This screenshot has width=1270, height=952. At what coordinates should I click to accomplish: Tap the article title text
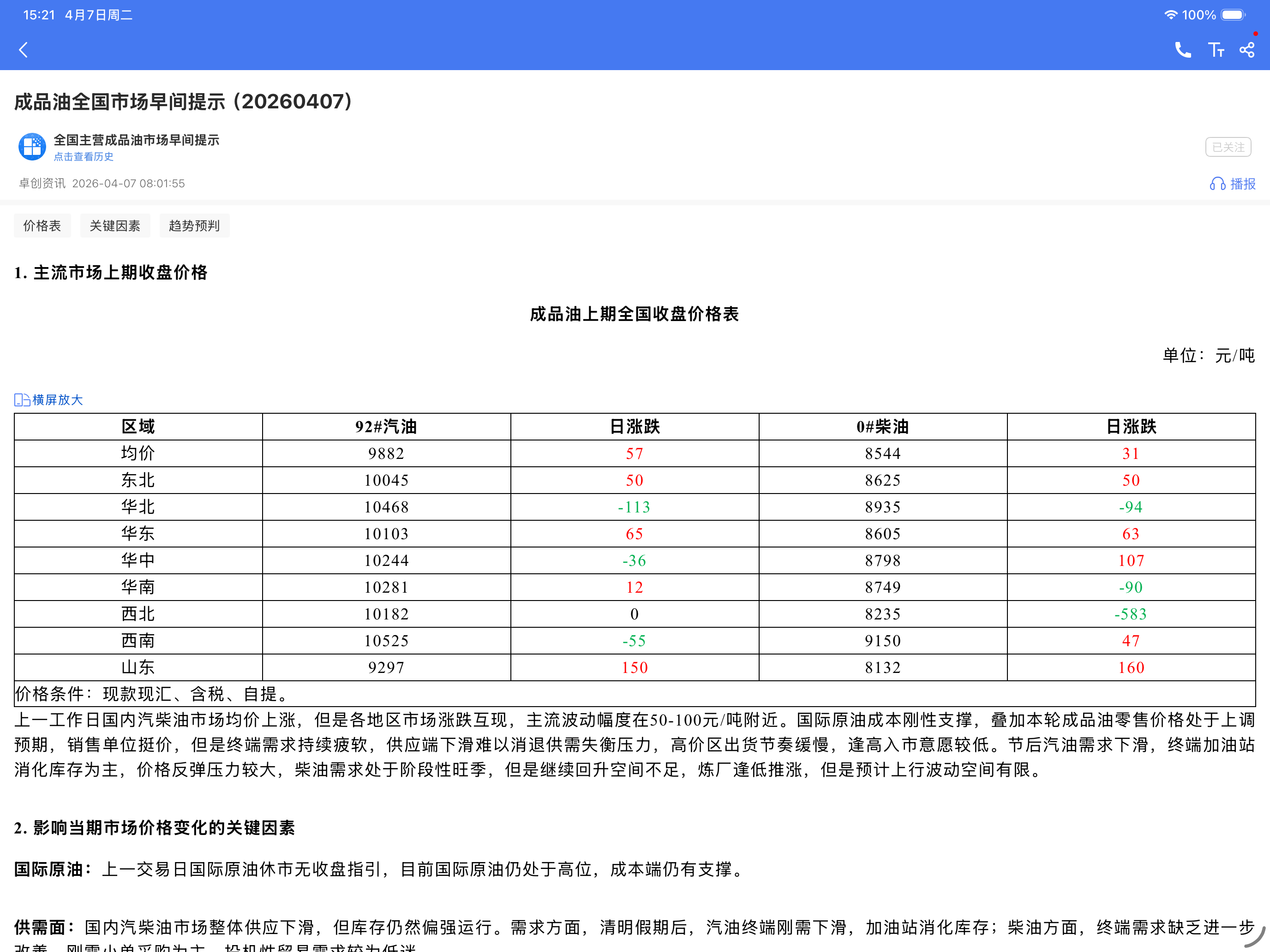pyautogui.click(x=183, y=101)
